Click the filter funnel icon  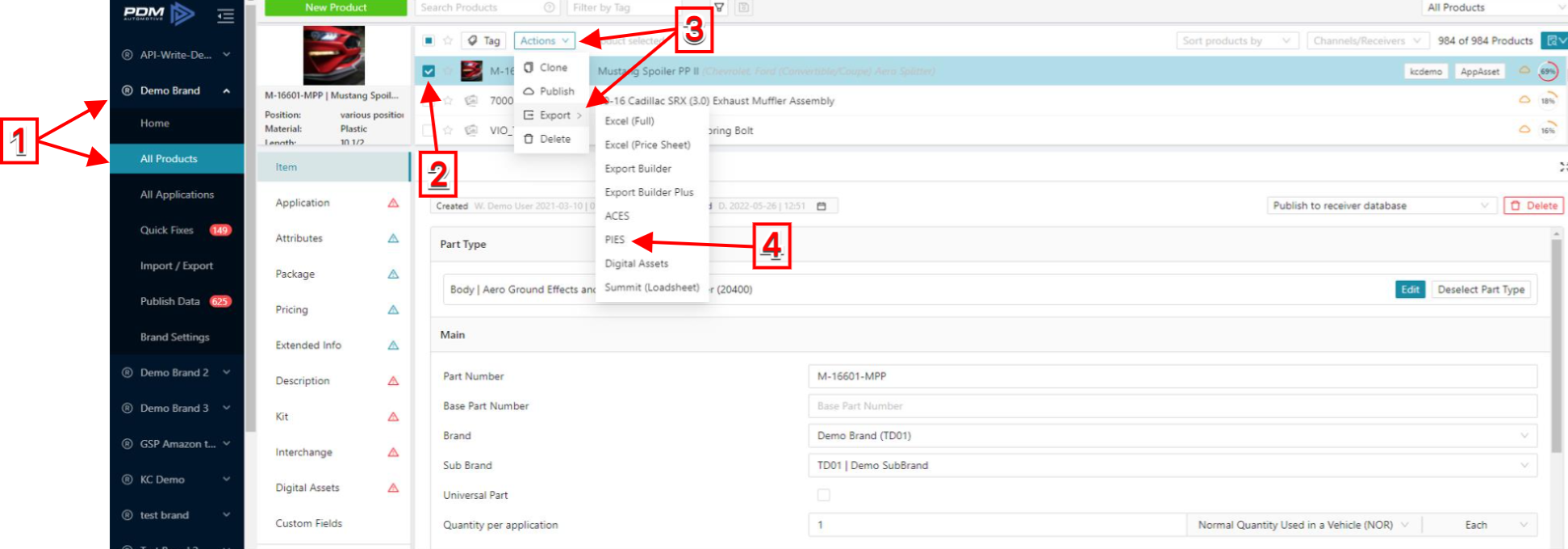718,7
